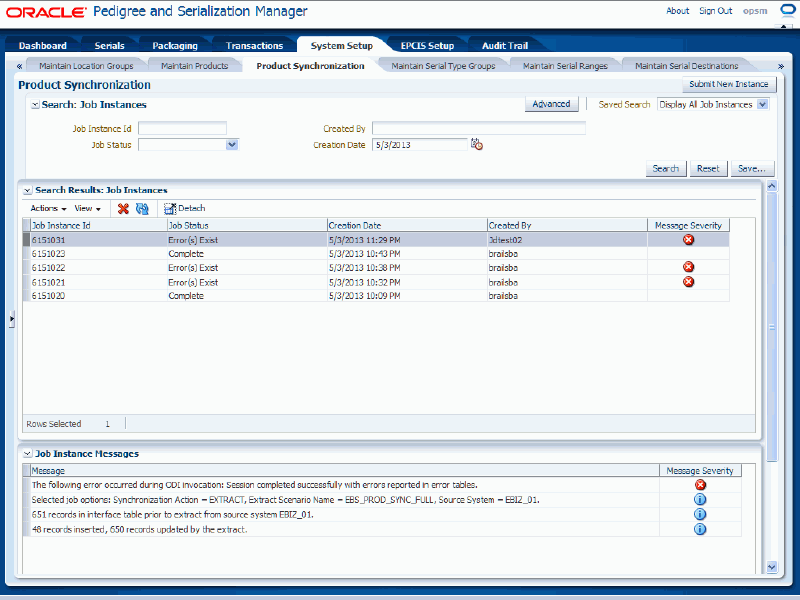The image size is (800, 600).
Task: Select job instance row 6151022
Action: click(x=377, y=267)
